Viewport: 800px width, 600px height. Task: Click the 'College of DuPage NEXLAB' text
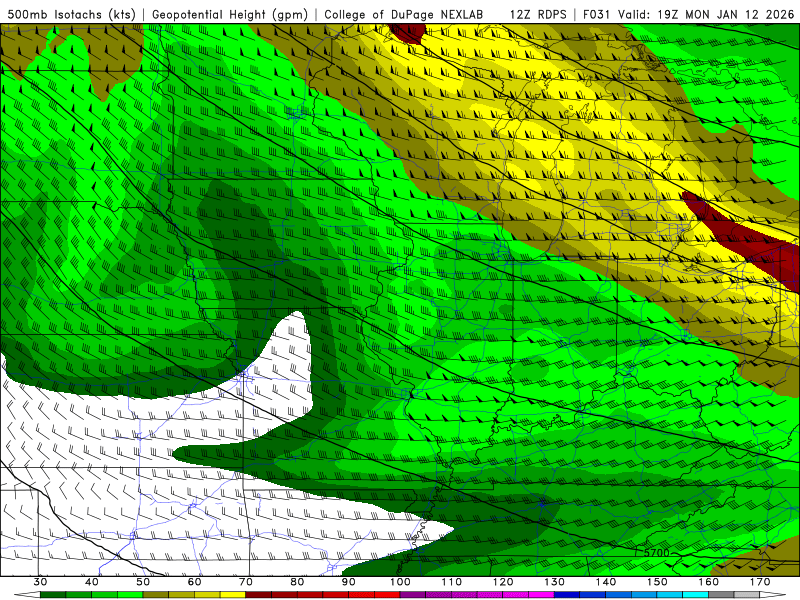coord(404,14)
